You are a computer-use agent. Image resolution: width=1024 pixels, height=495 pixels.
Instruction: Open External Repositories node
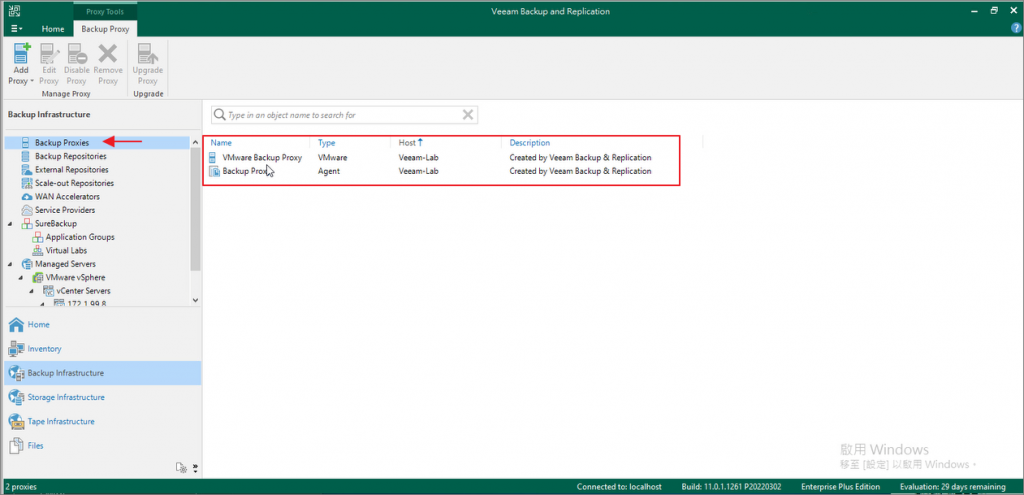(72, 170)
